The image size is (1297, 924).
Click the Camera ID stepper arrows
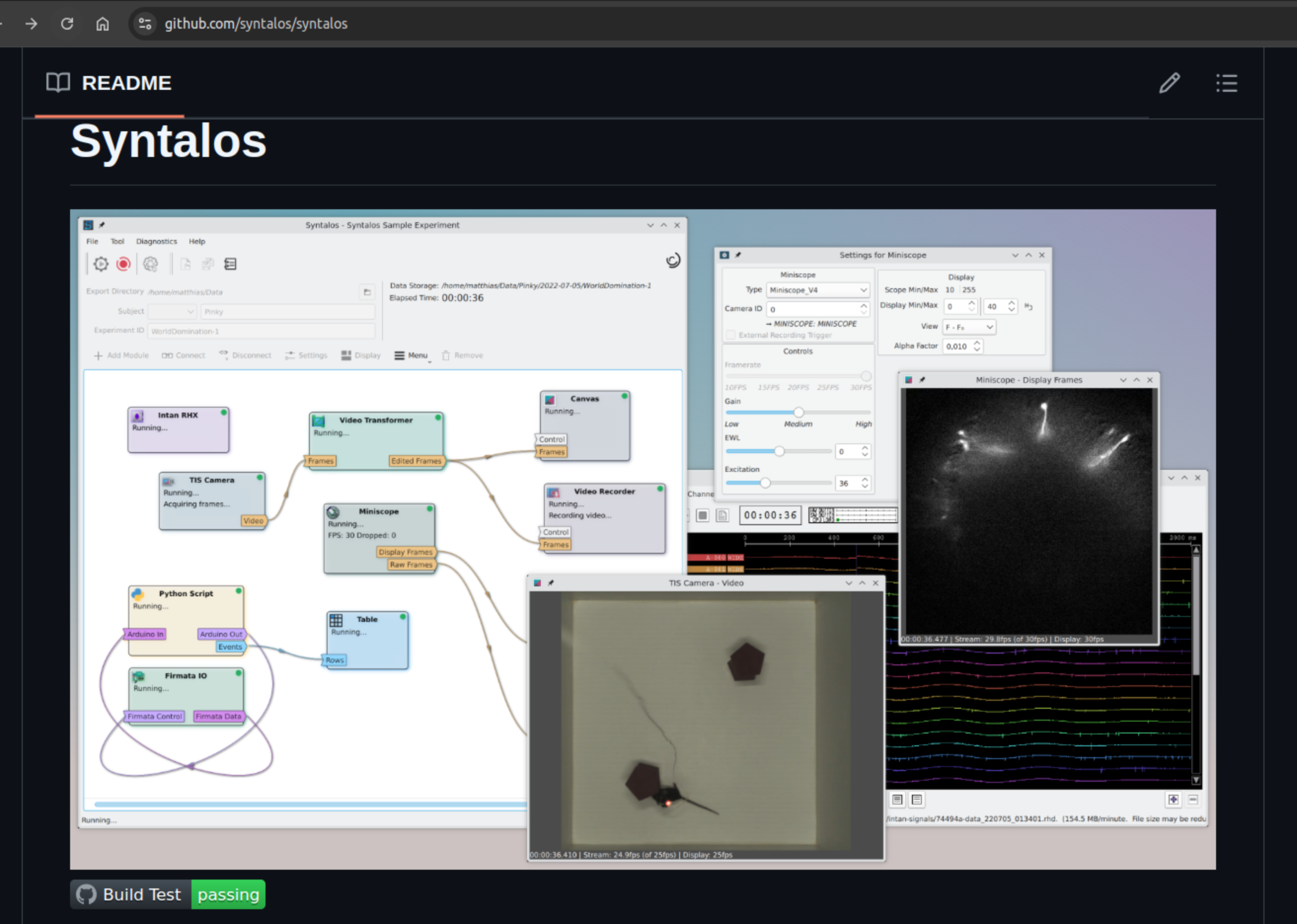click(864, 309)
